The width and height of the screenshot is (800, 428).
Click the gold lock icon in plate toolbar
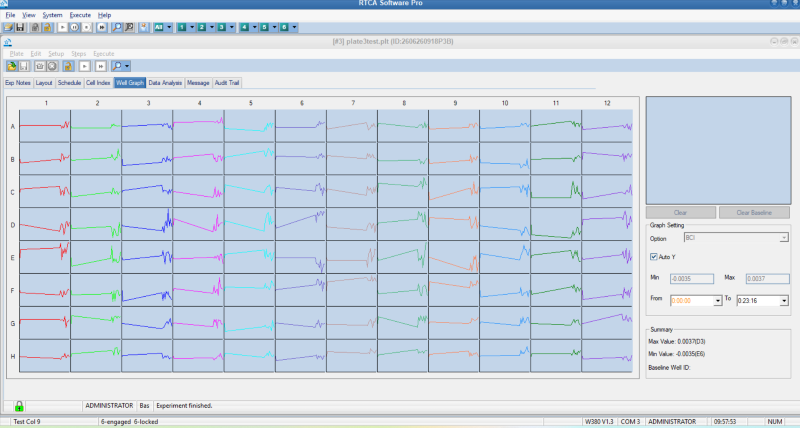(68, 66)
